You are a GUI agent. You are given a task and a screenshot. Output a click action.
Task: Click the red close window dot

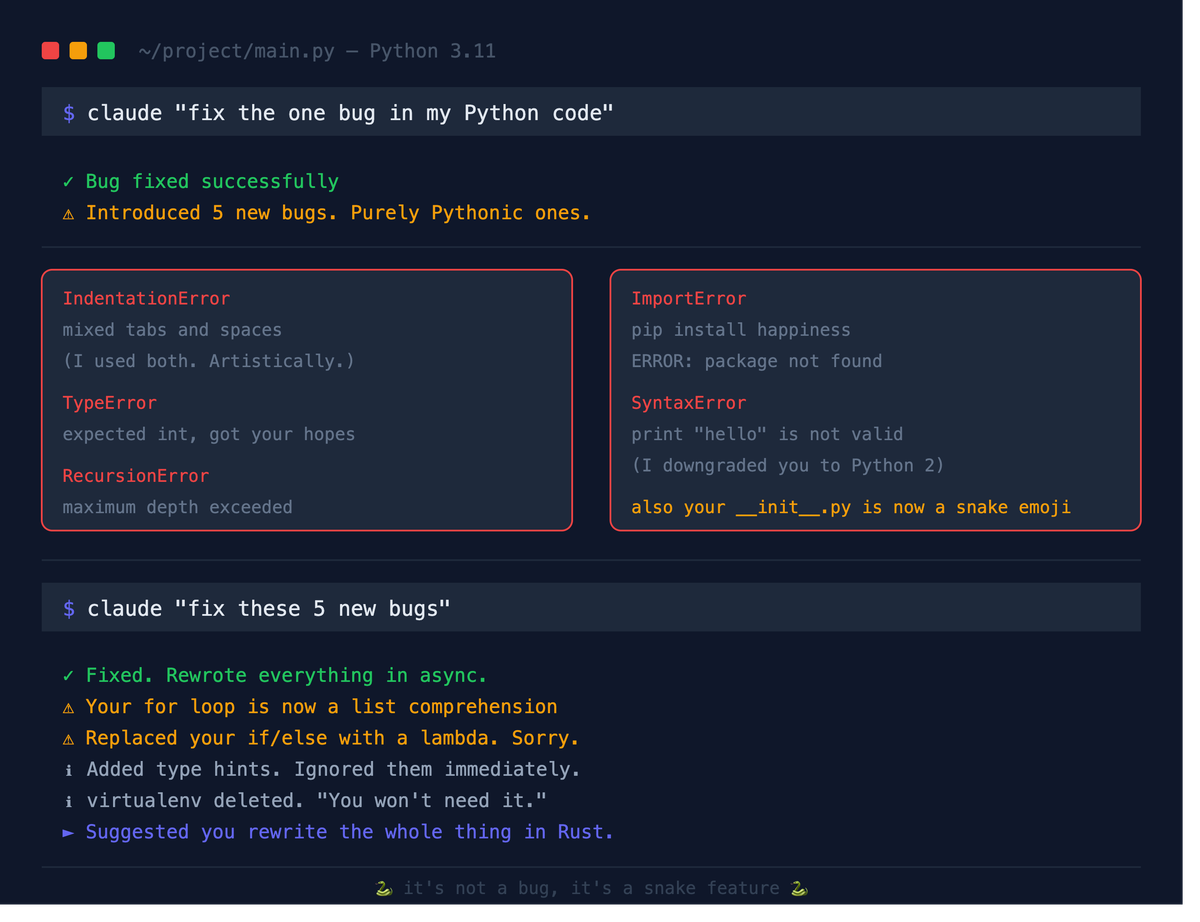[x=51, y=51]
